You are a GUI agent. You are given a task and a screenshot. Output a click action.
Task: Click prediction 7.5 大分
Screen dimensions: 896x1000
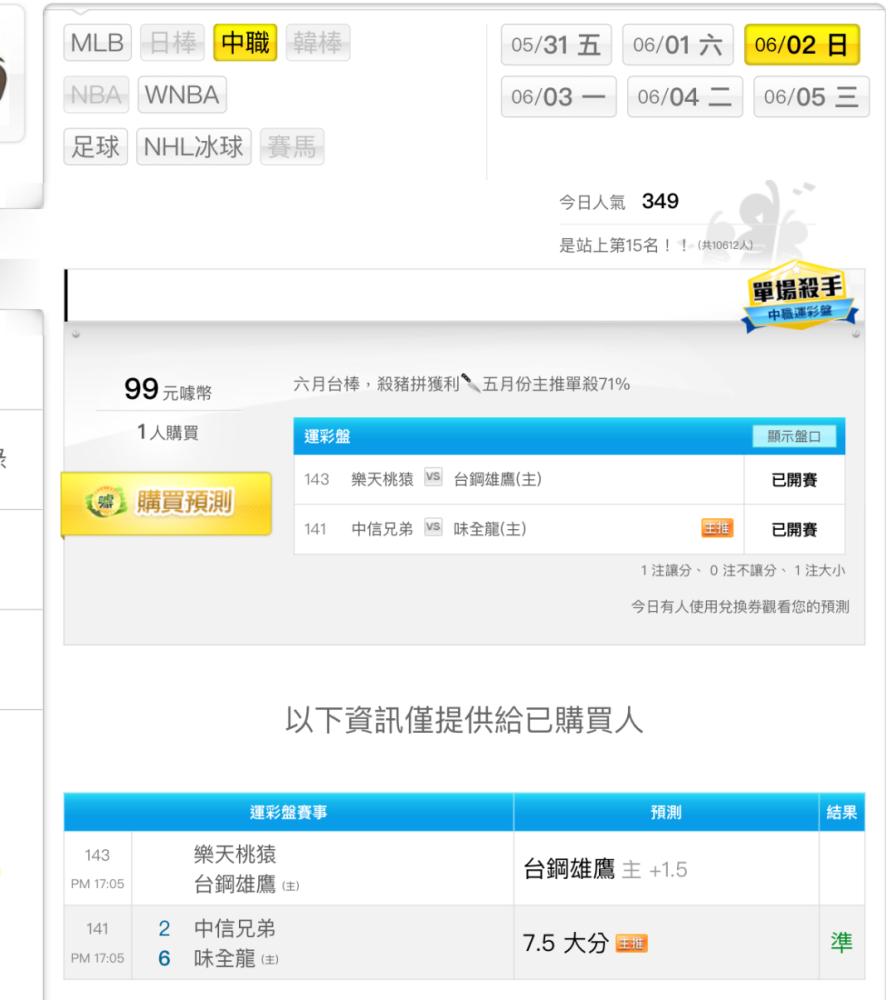click(566, 943)
